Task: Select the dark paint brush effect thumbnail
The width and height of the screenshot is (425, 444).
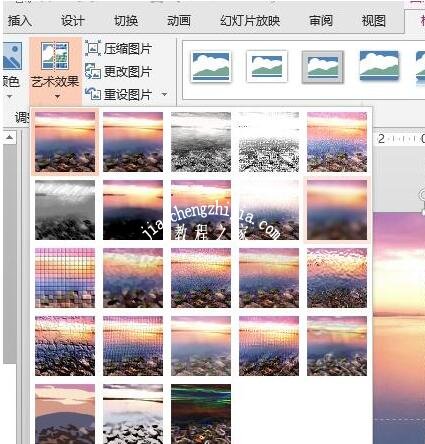Action: 133,210
